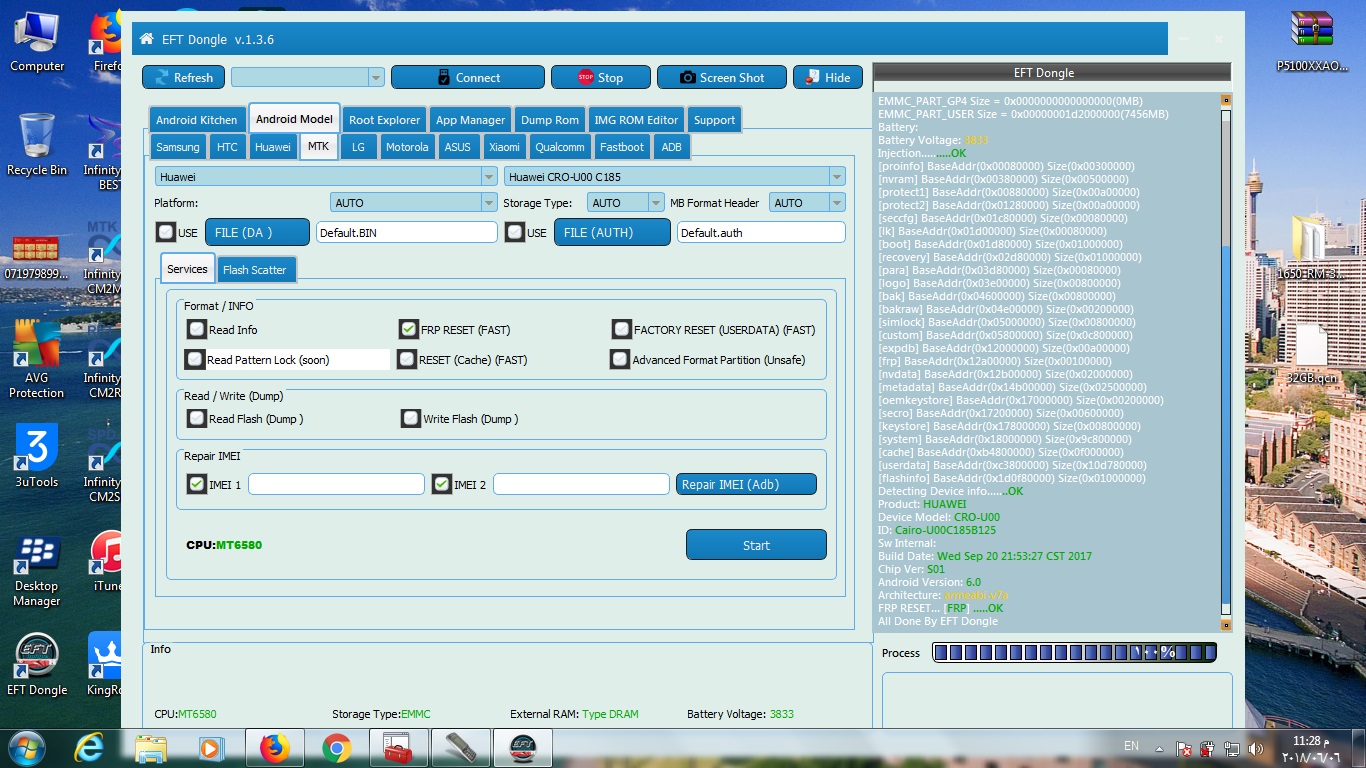This screenshot has height=768, width=1366.
Task: Open the 071979899 desktop icon
Action: click(x=37, y=255)
